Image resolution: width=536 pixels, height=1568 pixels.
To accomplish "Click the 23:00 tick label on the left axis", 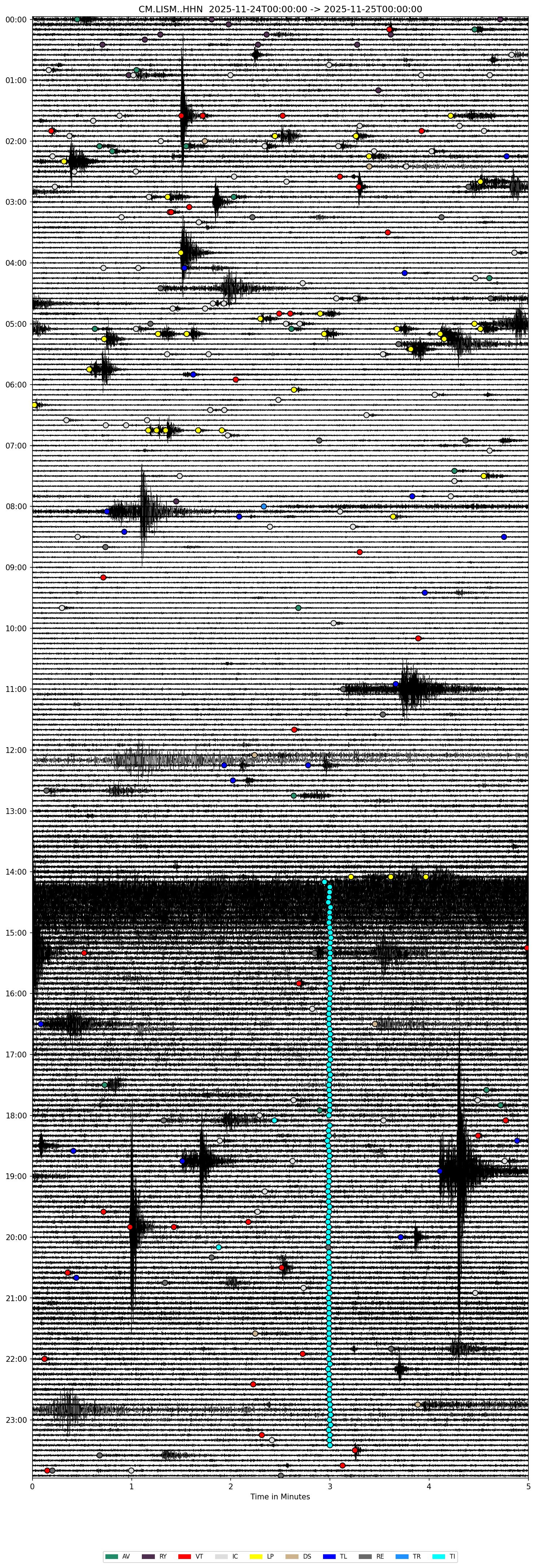I will [x=17, y=1420].
